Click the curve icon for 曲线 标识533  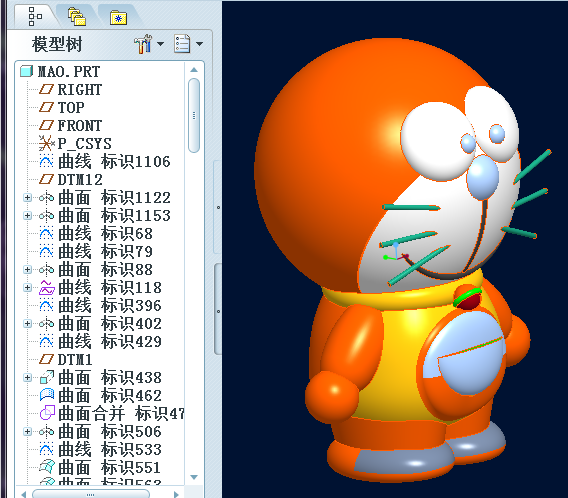tap(46, 449)
